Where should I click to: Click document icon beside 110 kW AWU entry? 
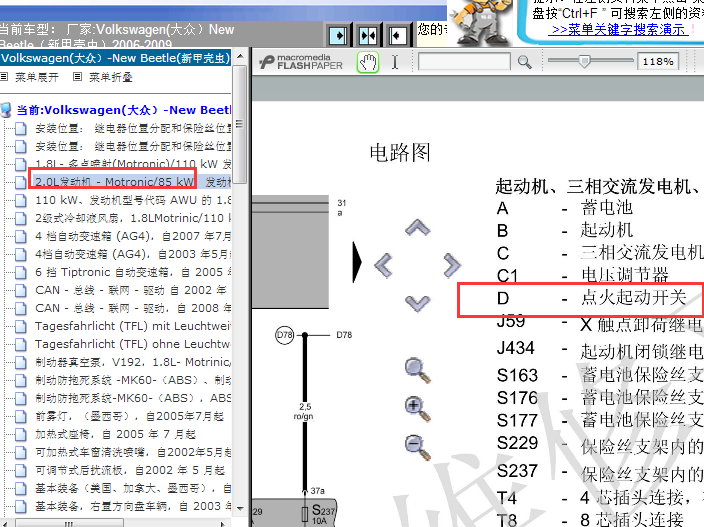20,200
